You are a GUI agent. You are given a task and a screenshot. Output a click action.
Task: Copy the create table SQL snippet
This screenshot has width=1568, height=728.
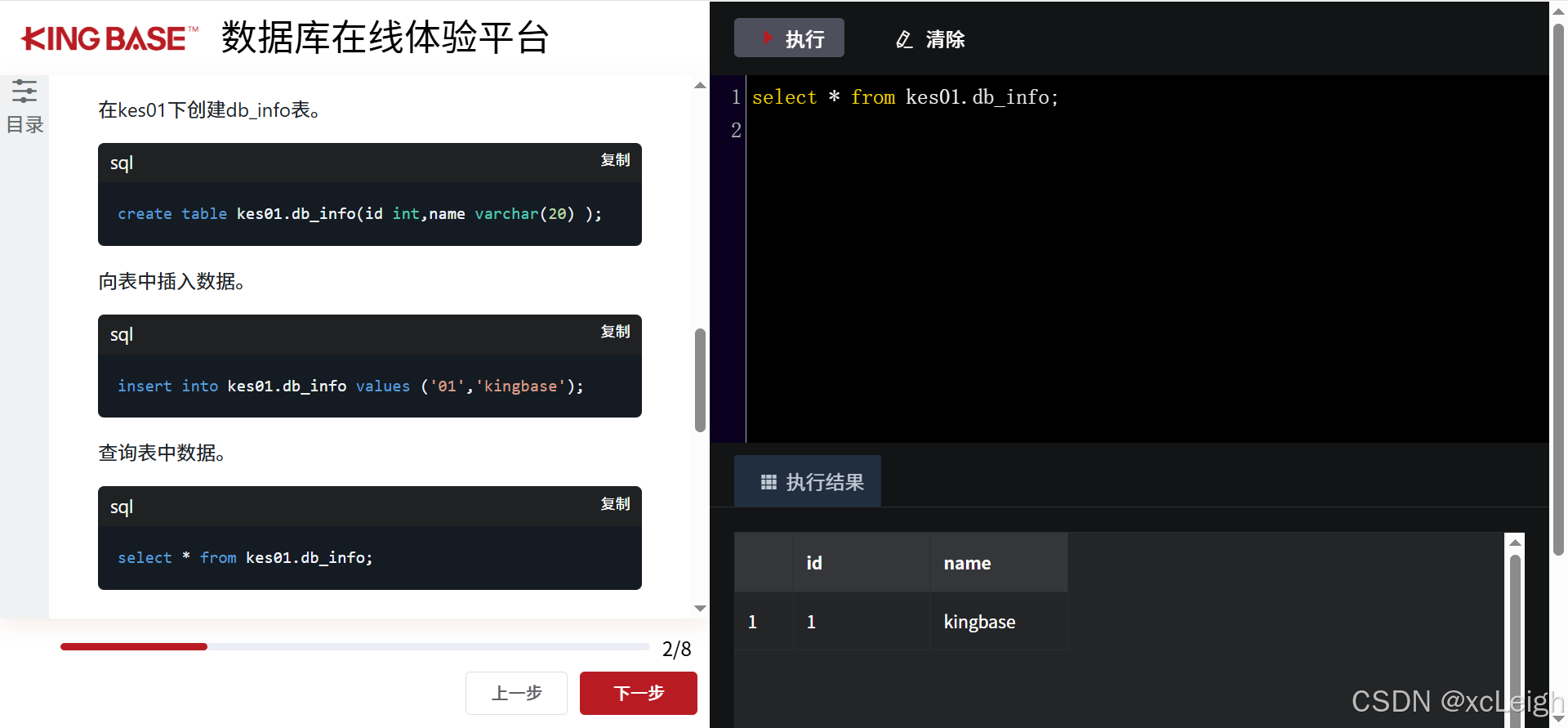tap(615, 160)
